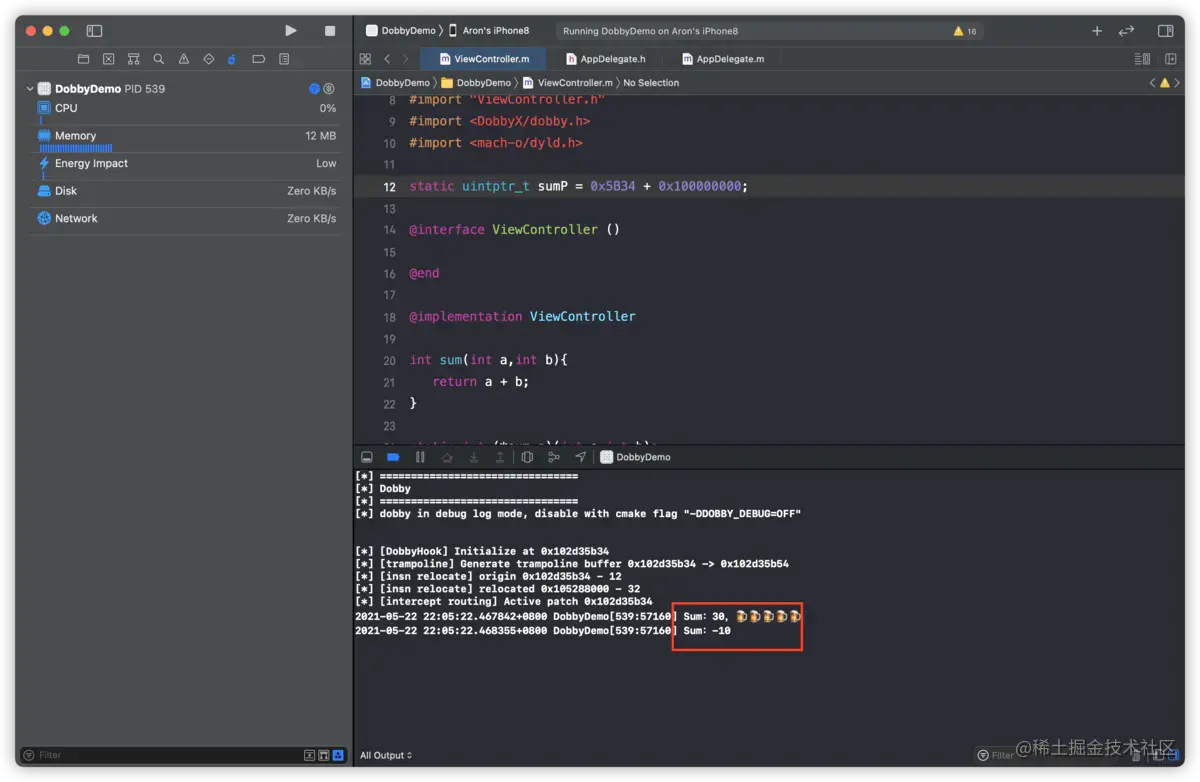Click DobbyDemo folder in jump bar

coord(476,83)
